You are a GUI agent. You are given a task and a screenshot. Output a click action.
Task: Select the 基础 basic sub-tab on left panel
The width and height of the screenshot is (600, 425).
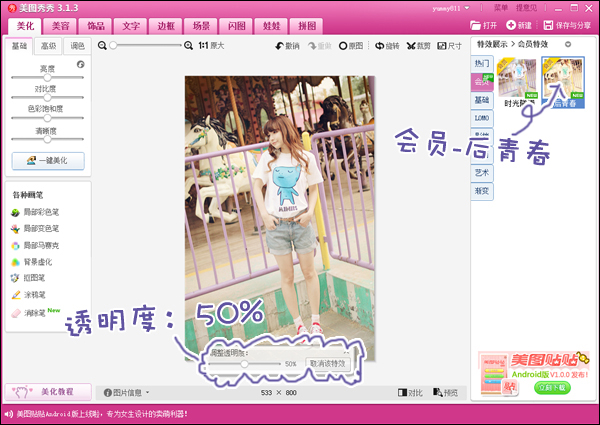[19, 46]
